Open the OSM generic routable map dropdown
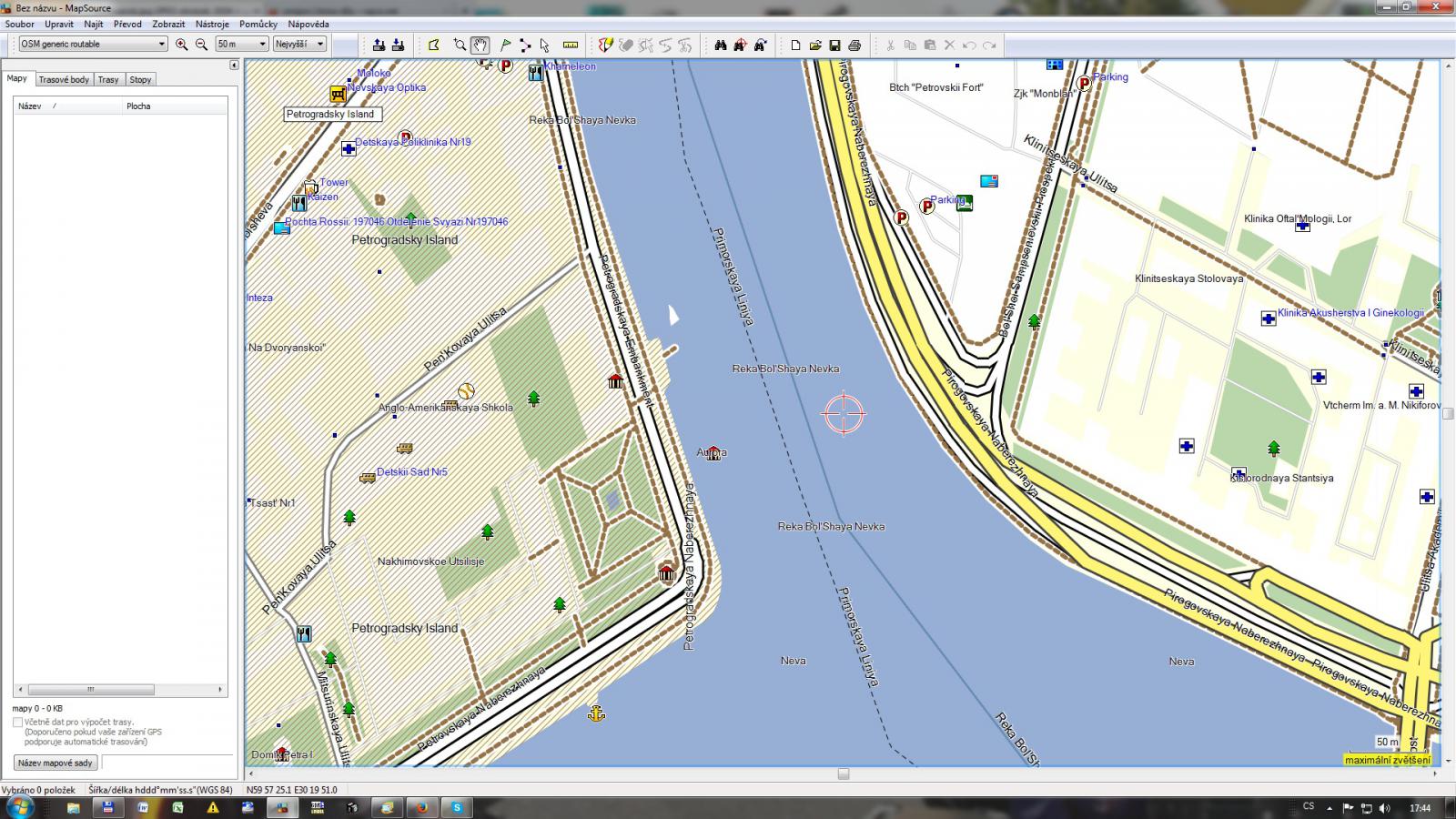The height and width of the screenshot is (819, 1456). point(162,44)
